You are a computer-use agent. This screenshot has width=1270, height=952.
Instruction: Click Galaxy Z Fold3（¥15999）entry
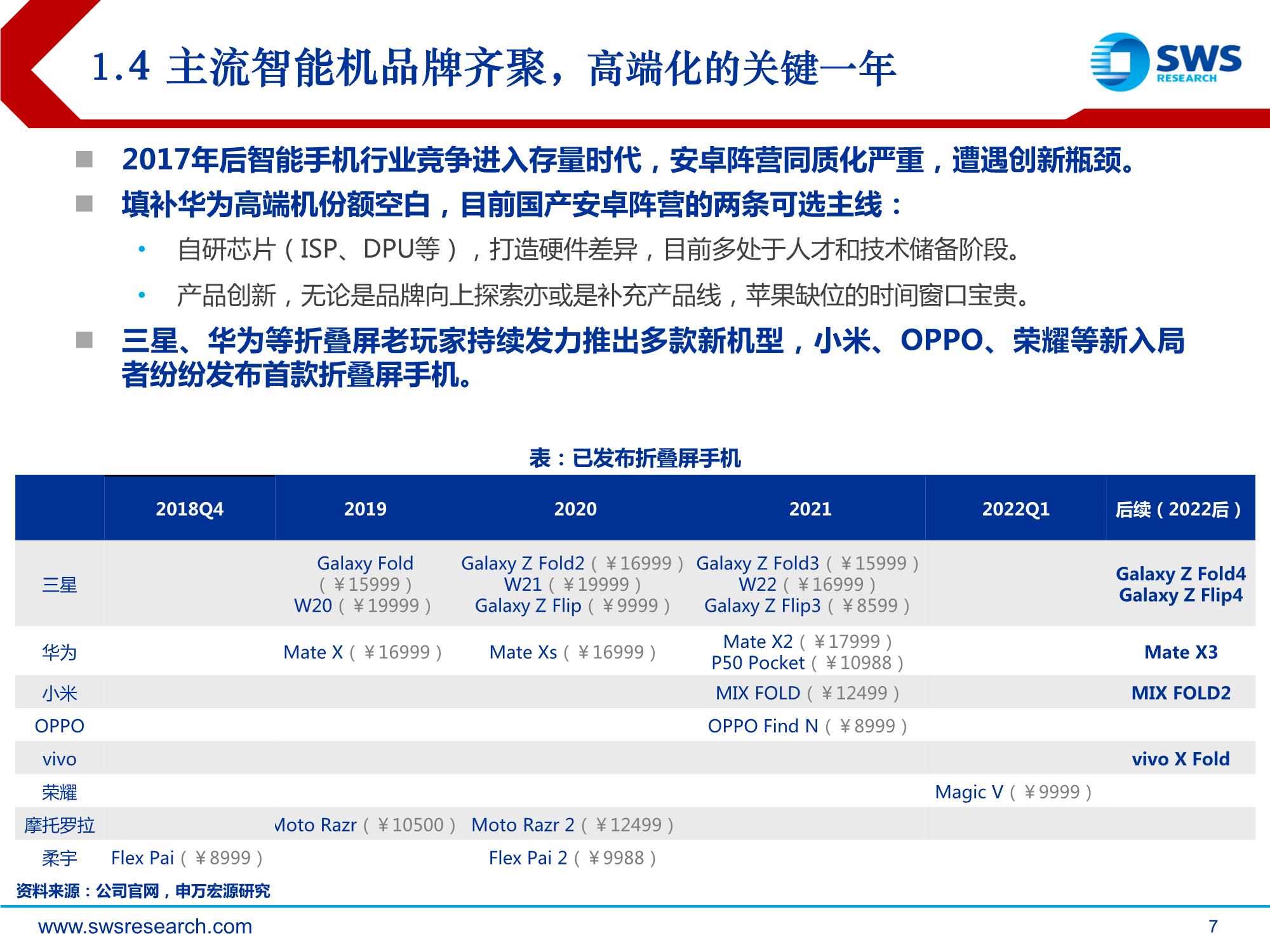point(808,563)
